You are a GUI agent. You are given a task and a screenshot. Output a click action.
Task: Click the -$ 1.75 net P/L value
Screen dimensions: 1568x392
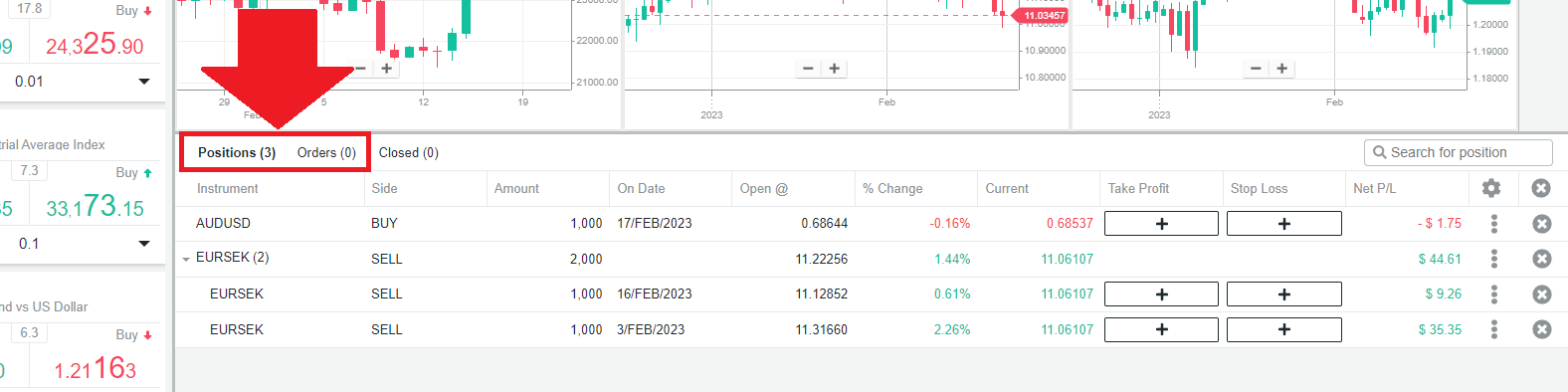pos(1440,223)
